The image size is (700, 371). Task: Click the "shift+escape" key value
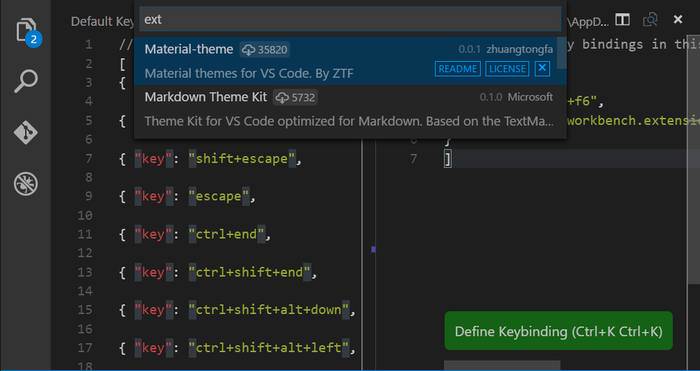[242, 158]
